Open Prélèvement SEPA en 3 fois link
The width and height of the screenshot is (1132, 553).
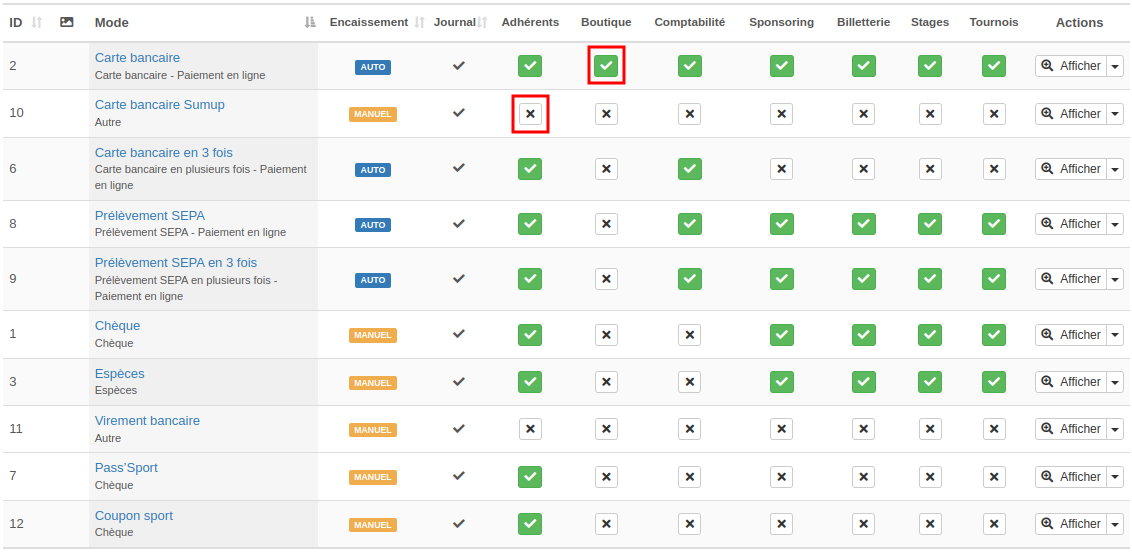click(x=175, y=263)
